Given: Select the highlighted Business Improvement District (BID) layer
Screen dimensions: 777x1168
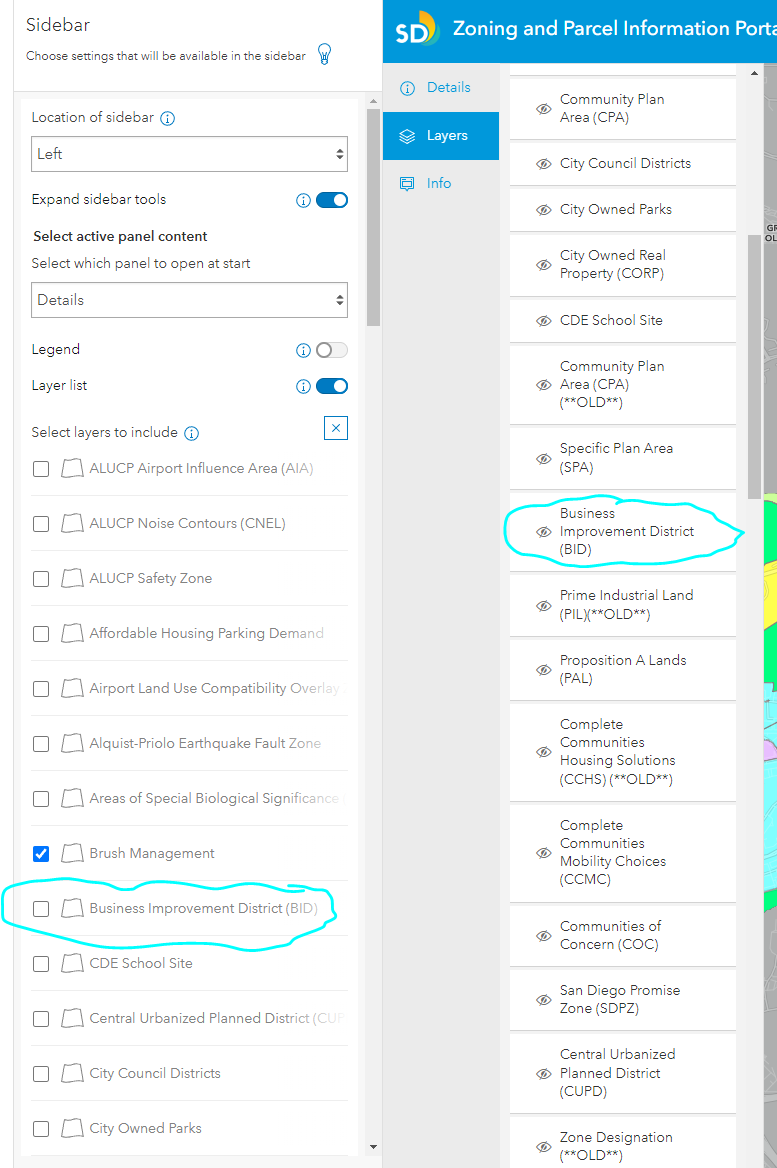Looking at the screenshot, I should pyautogui.click(x=623, y=532).
